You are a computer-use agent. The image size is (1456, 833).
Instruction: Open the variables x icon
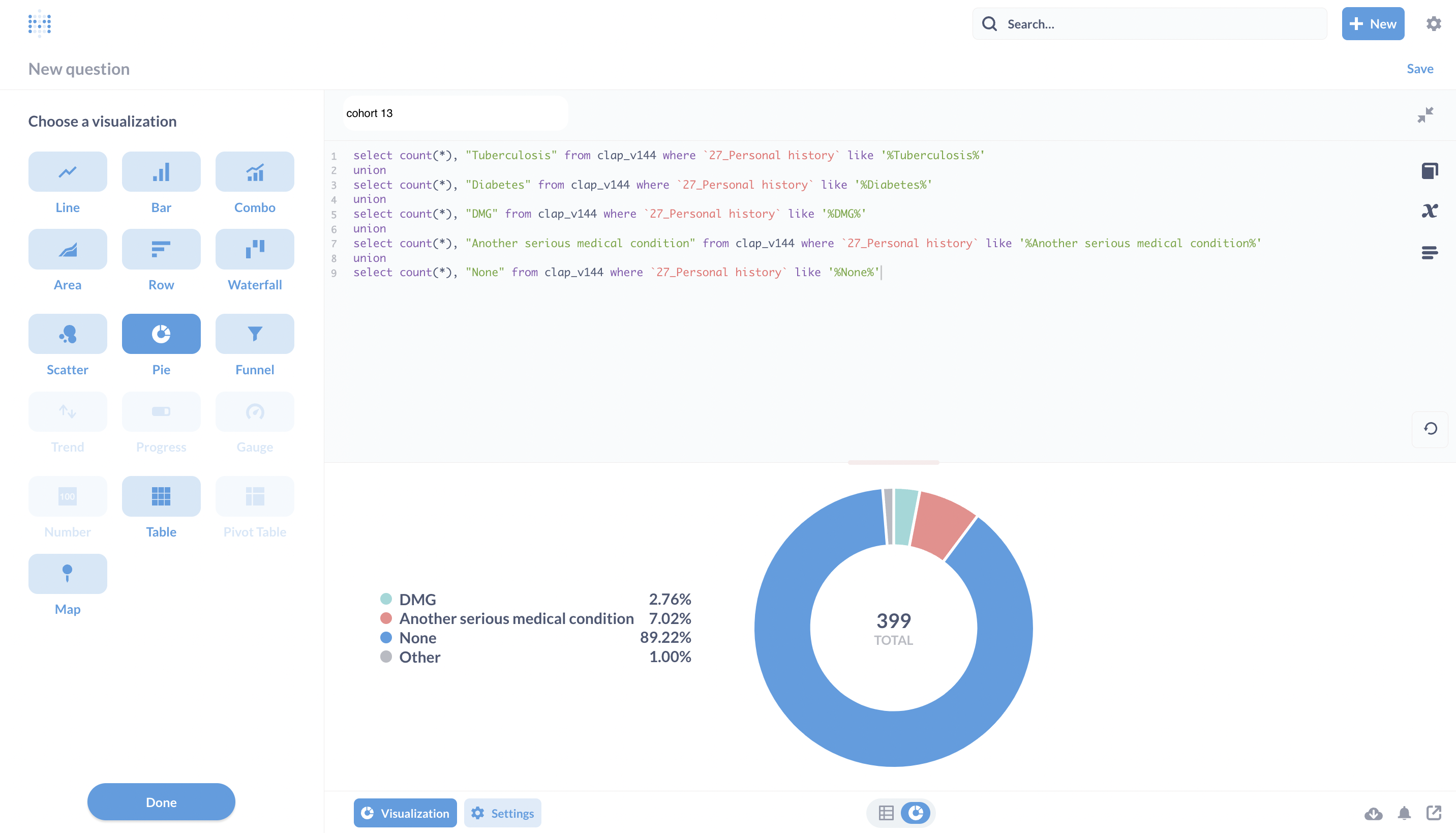(1429, 211)
